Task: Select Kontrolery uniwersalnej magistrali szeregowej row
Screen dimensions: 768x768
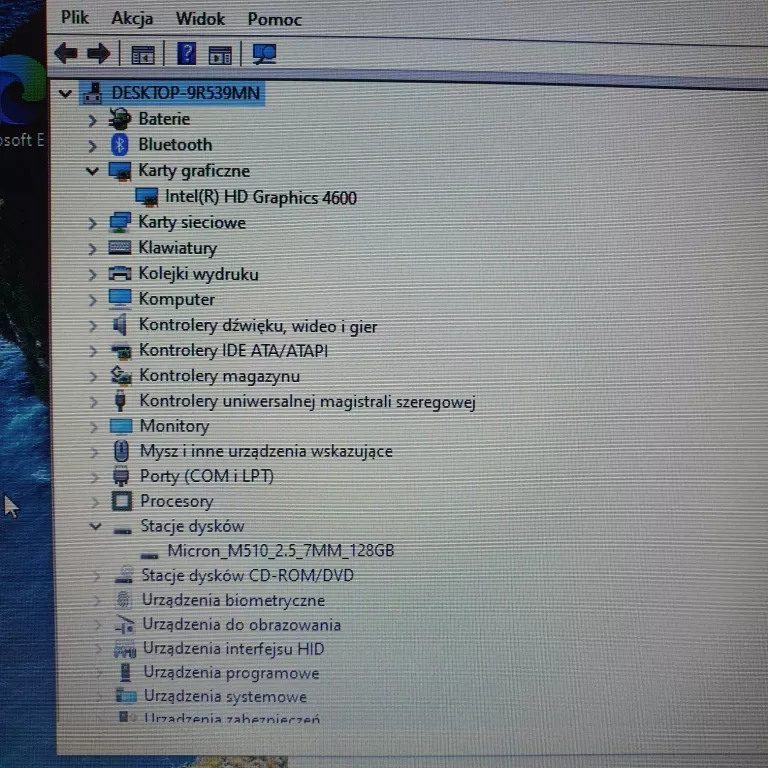Action: pos(307,401)
